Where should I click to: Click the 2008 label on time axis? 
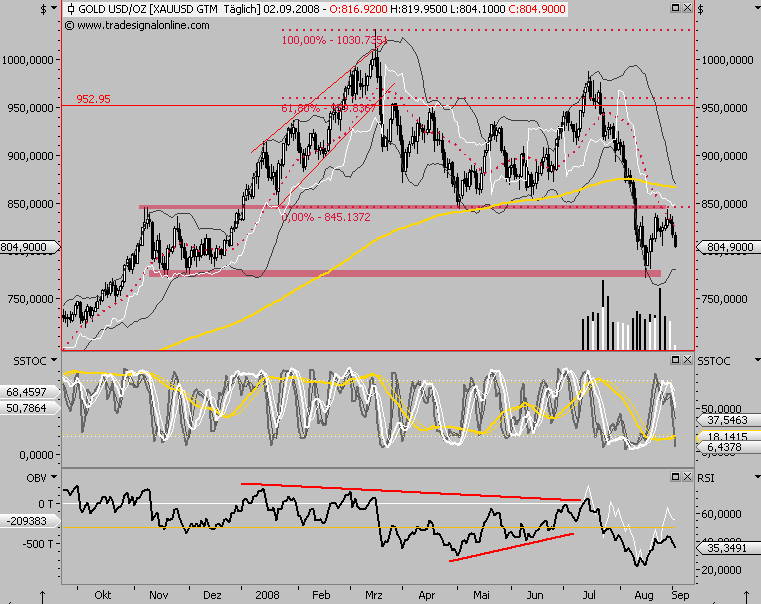(x=267, y=595)
